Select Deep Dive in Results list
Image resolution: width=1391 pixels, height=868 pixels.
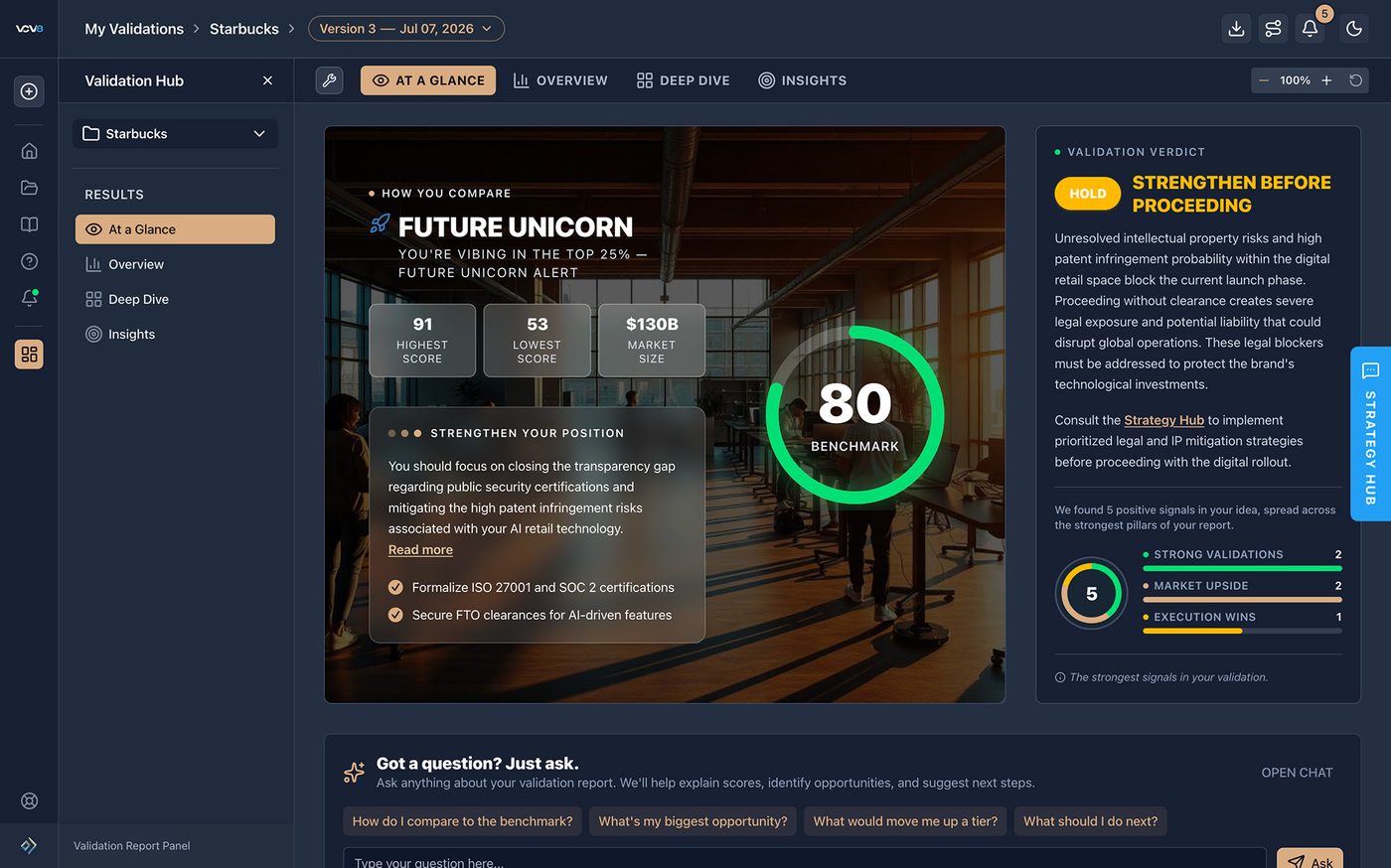coord(175,299)
